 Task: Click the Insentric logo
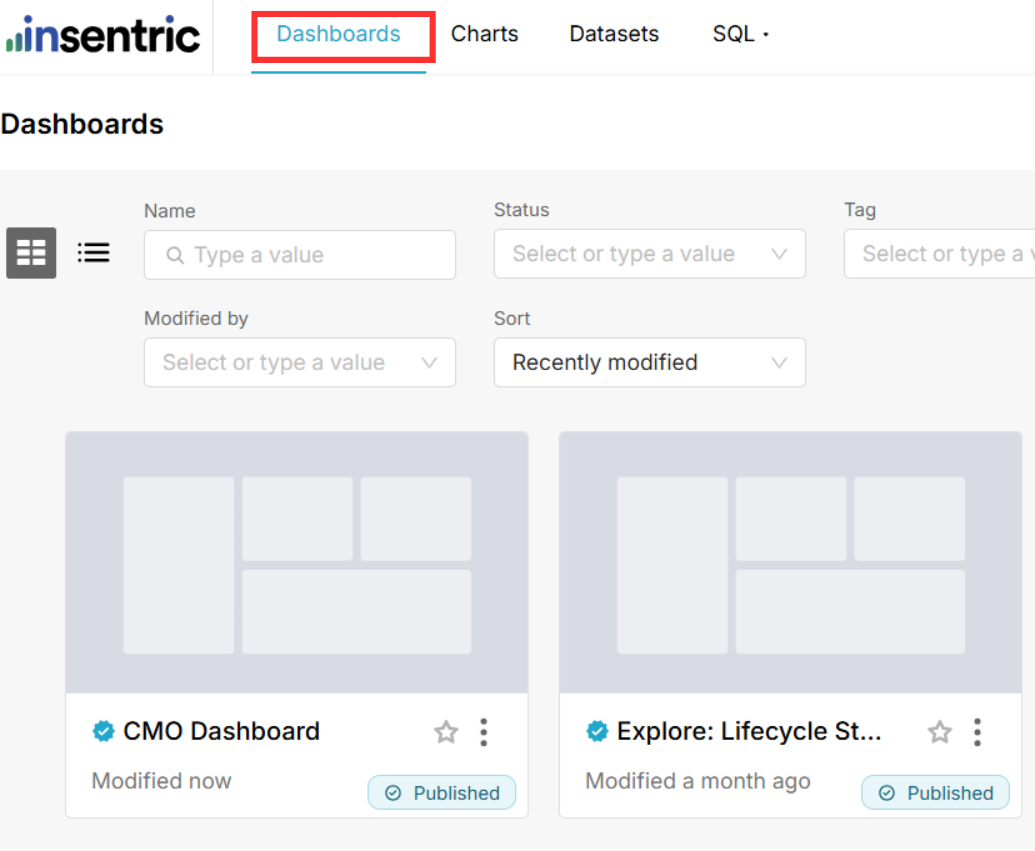pos(103,35)
